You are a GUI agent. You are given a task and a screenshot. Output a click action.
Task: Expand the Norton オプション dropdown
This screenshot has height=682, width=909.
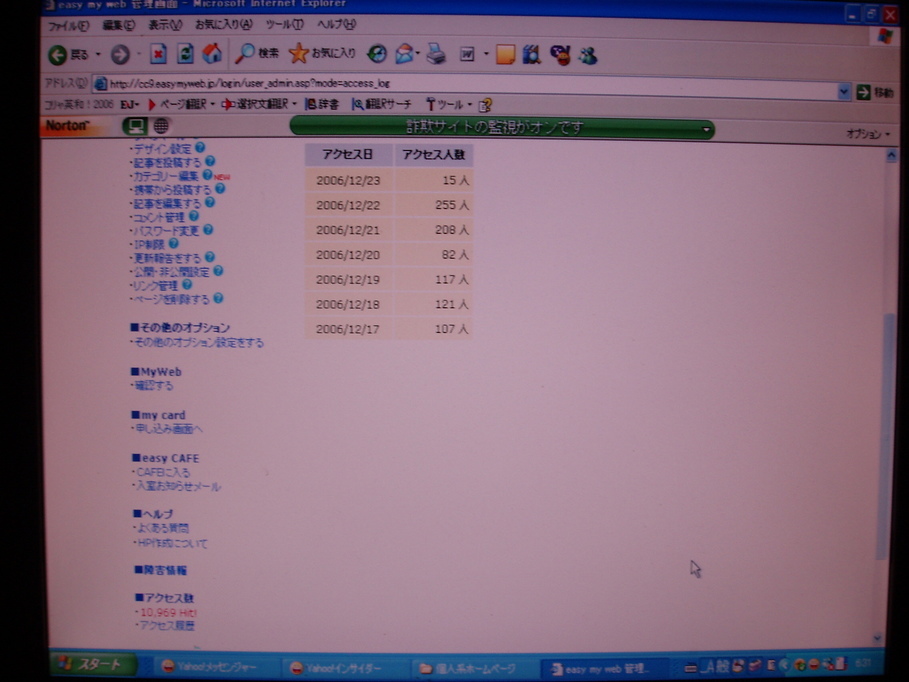(867, 133)
